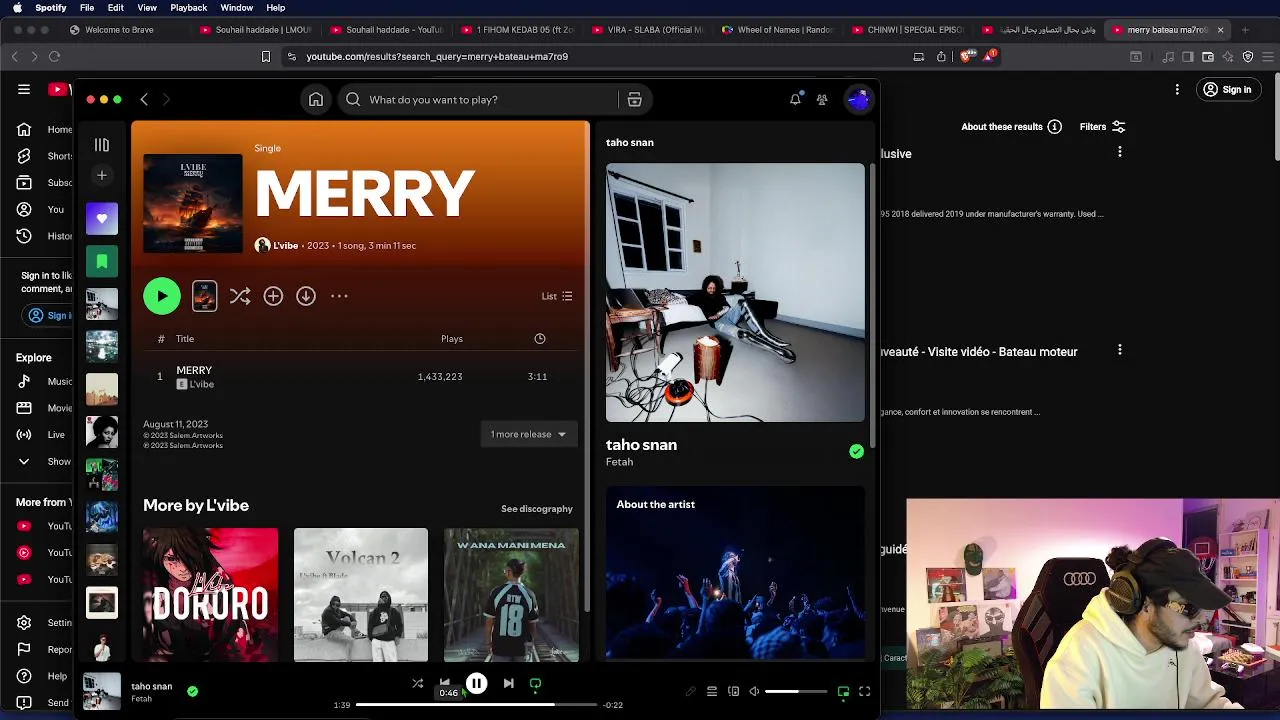Image resolution: width=1280 pixels, height=720 pixels.
Task: Skip to next track
Action: point(508,684)
